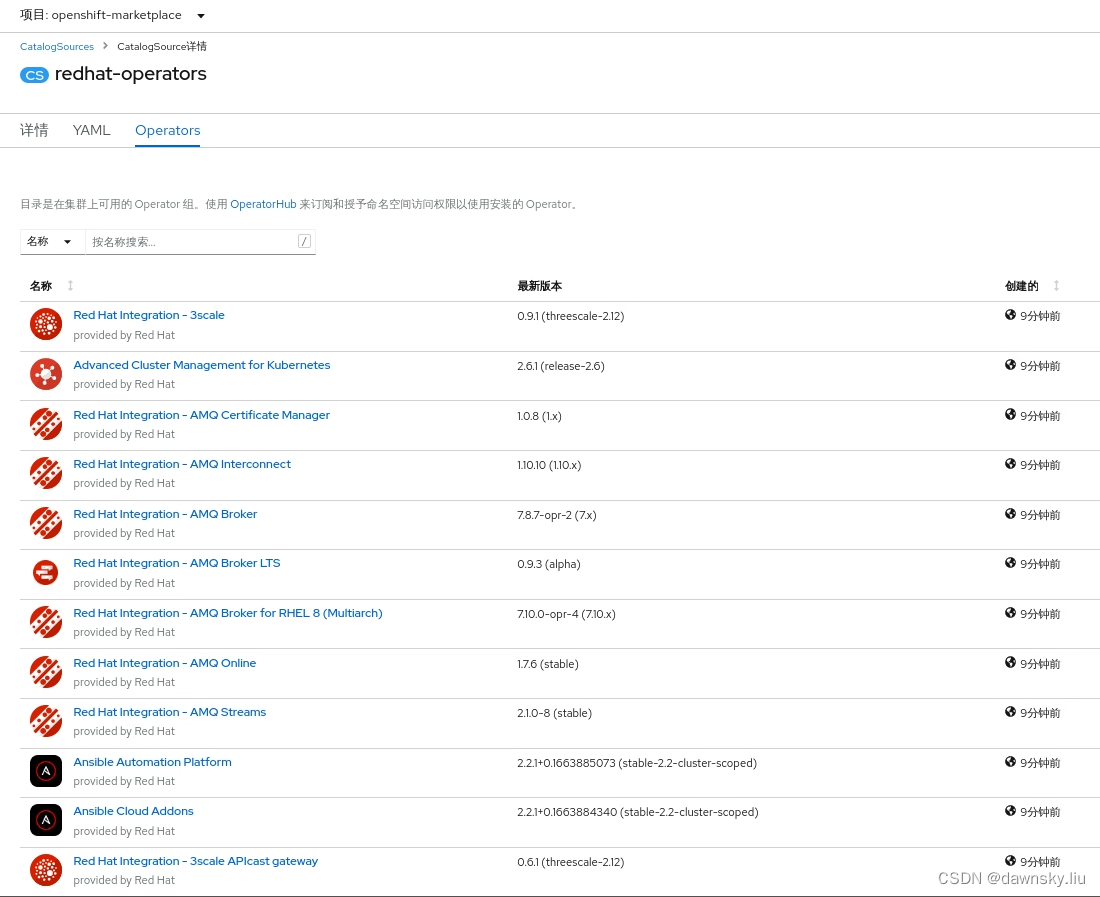Click version 7.10.0-opr-4 (7.10.x)
Viewport: 1100px width, 897px height.
point(566,614)
